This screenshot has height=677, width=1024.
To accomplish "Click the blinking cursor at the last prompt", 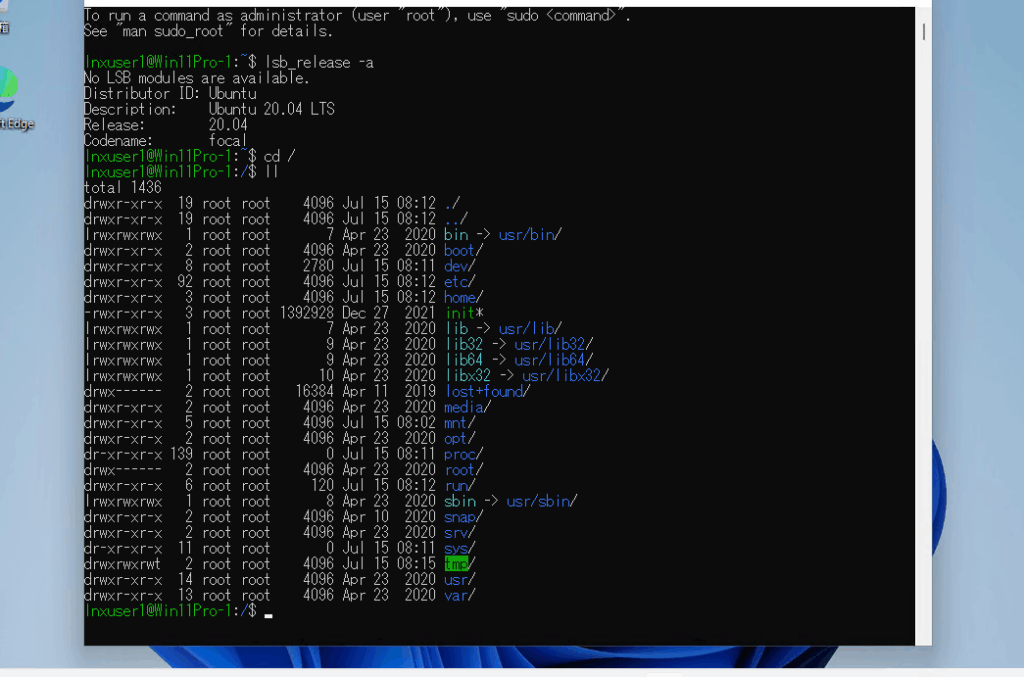I will click(x=268, y=613).
